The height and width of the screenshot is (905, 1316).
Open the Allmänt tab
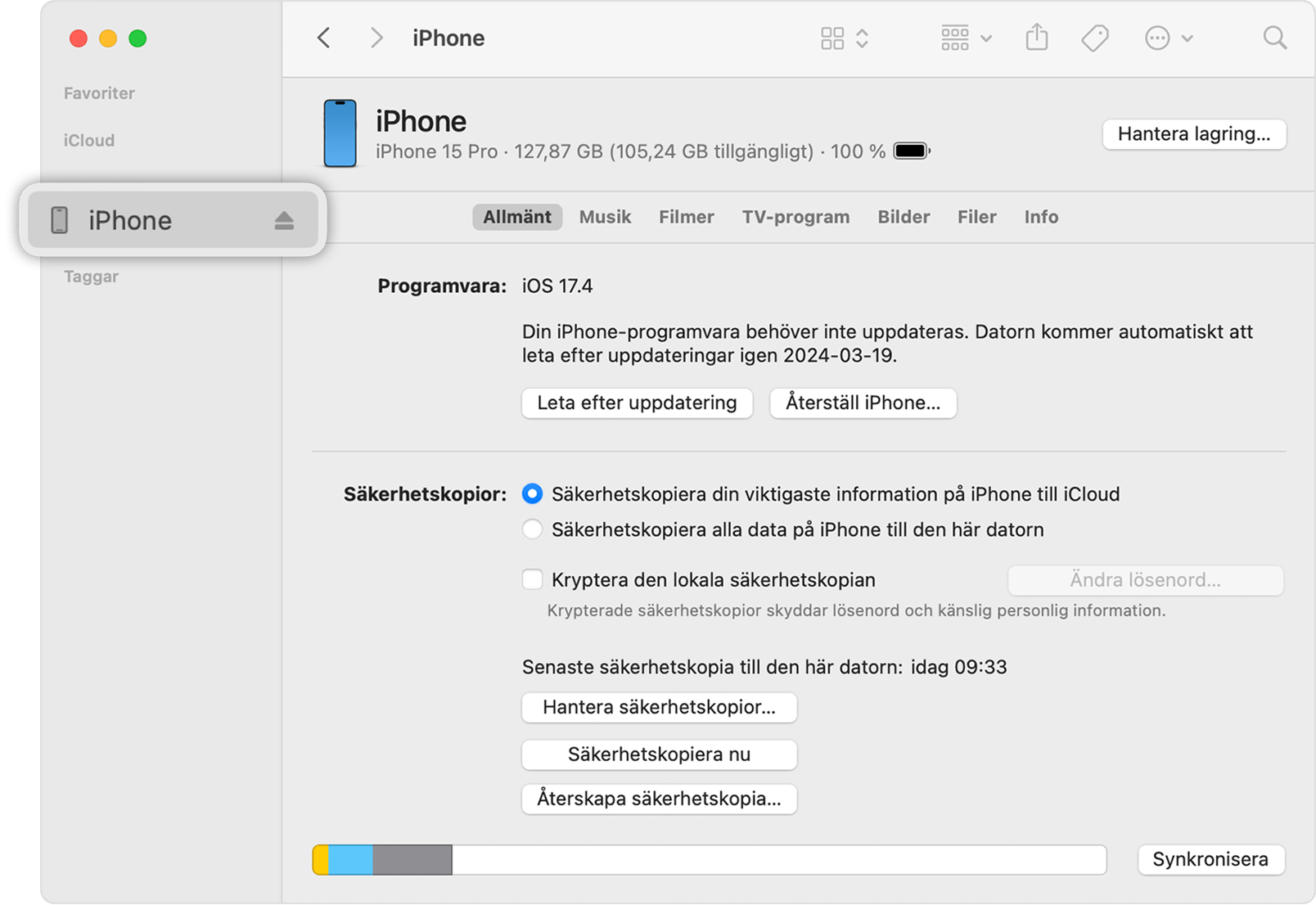tap(517, 217)
